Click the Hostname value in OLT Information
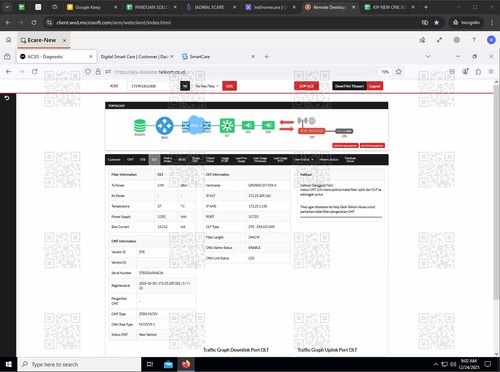The image size is (500, 372). [x=262, y=185]
